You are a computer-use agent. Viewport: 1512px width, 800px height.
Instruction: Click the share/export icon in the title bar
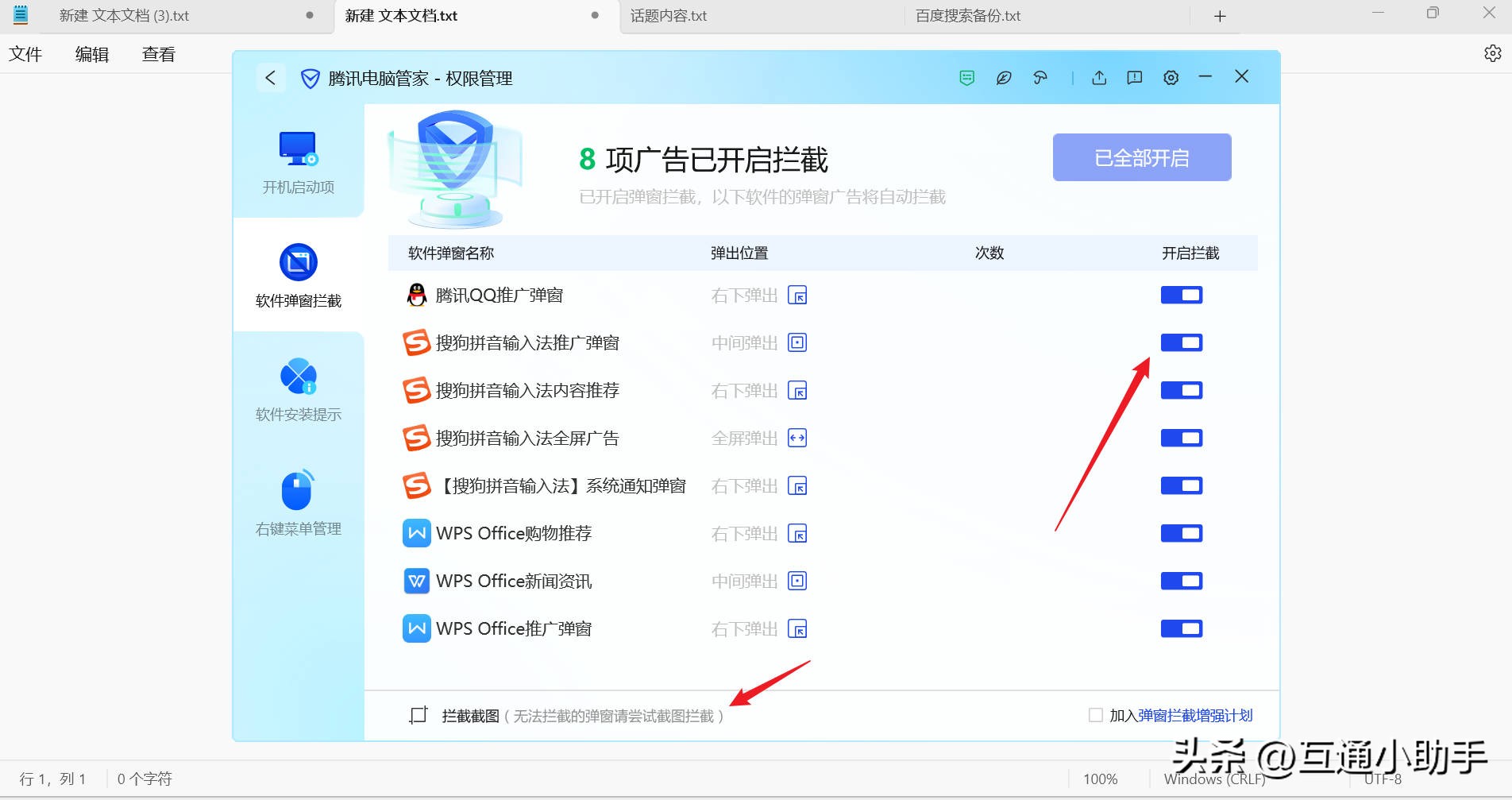[x=1099, y=78]
